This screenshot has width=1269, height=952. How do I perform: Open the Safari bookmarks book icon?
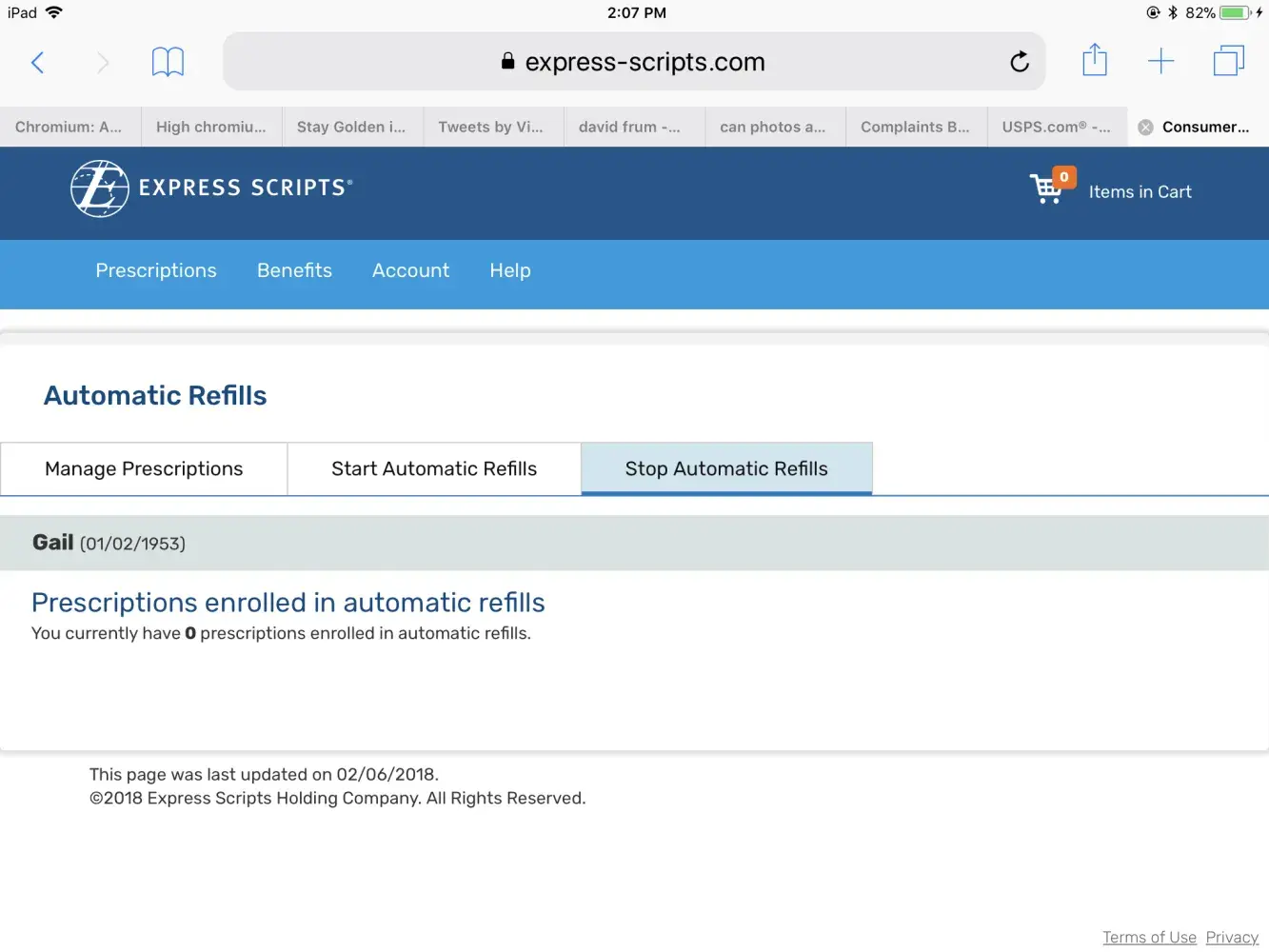(168, 62)
